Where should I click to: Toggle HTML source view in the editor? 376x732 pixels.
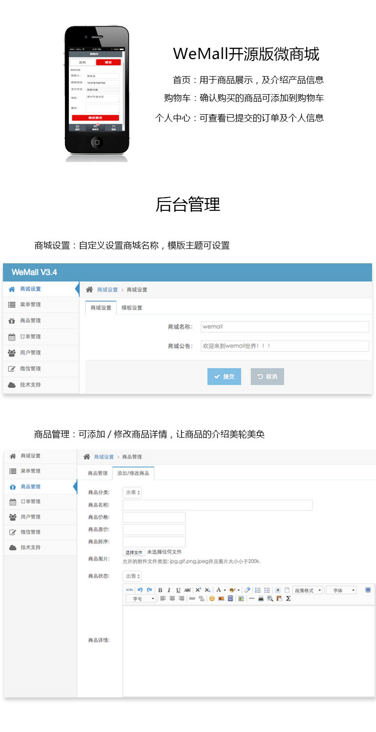(130, 590)
